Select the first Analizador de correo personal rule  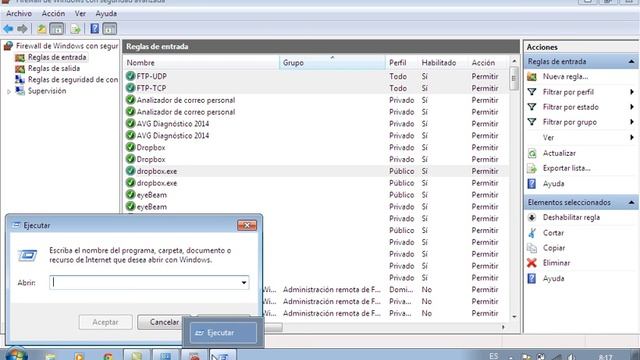186,100
